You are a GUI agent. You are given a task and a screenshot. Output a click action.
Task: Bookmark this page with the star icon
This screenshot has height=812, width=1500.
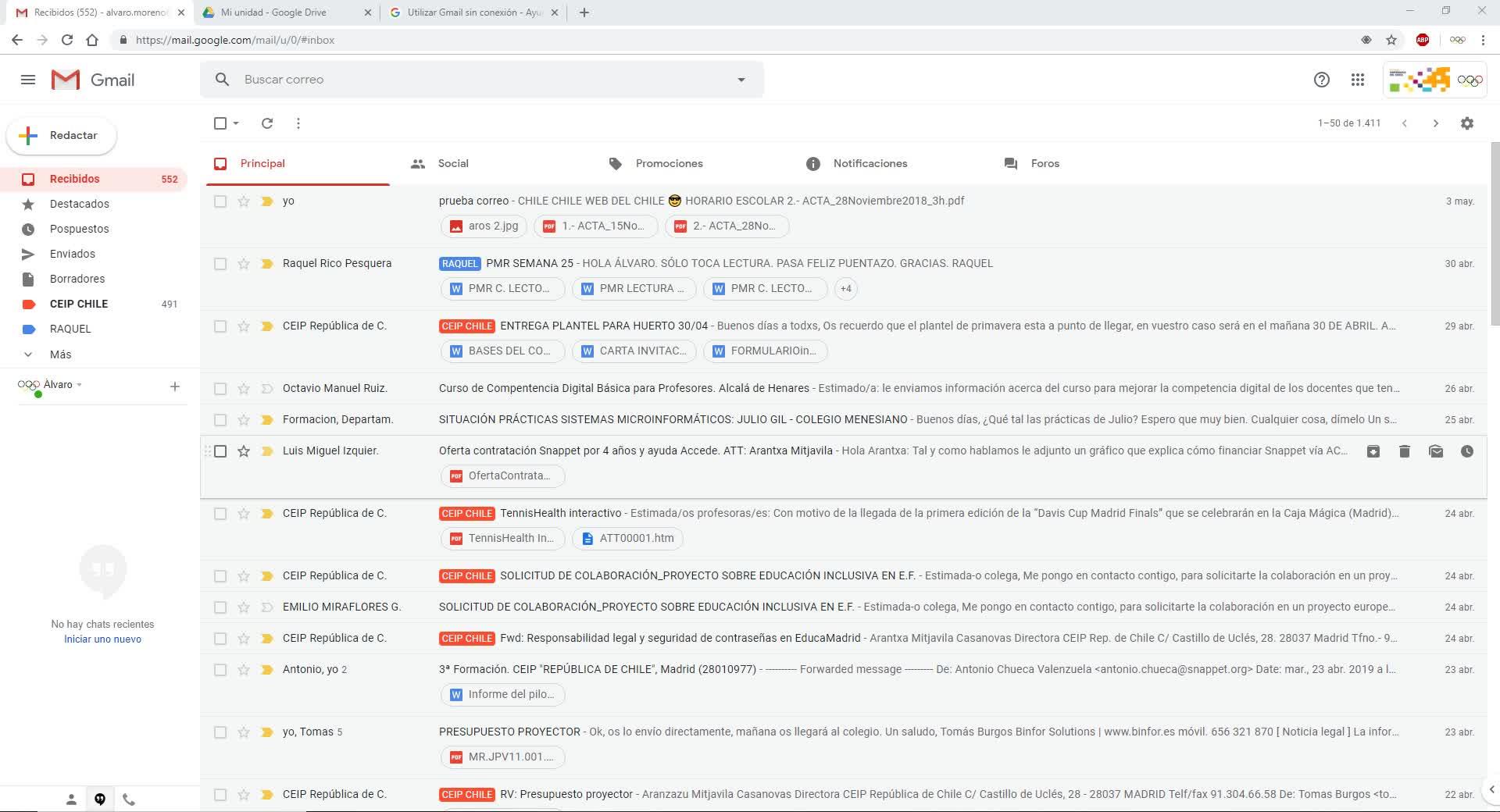point(1391,40)
